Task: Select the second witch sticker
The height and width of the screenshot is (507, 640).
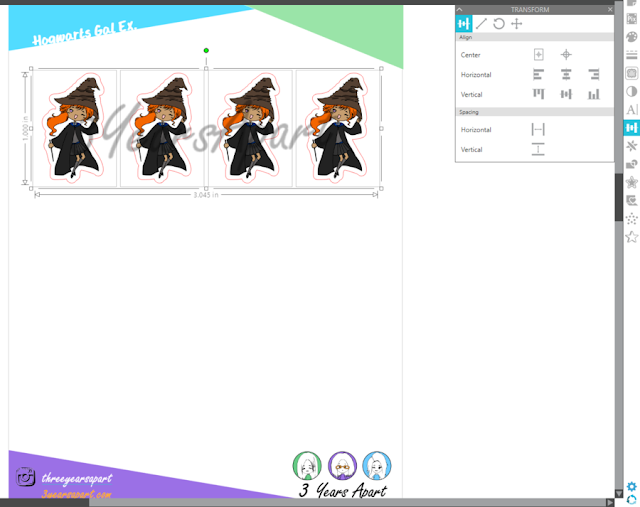Action: pos(162,128)
